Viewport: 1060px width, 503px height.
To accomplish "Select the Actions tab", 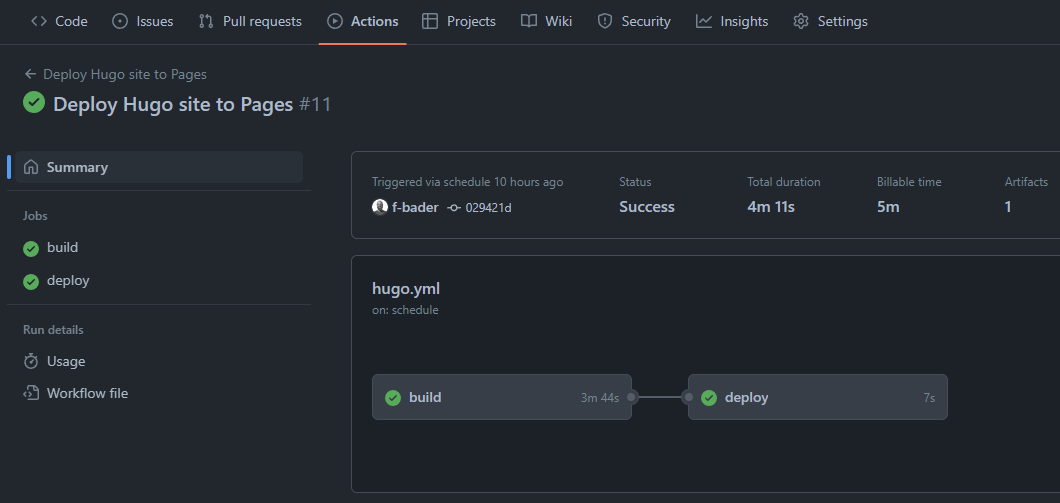I will point(362,22).
